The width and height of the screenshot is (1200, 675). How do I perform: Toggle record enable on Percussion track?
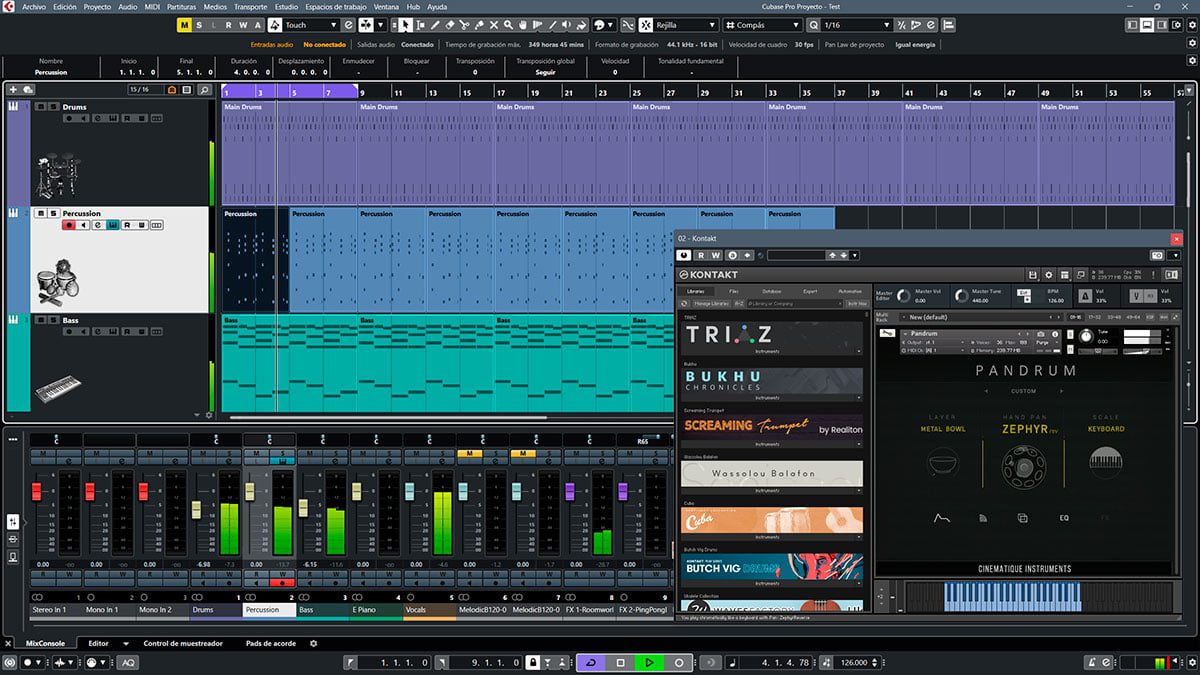(69, 226)
